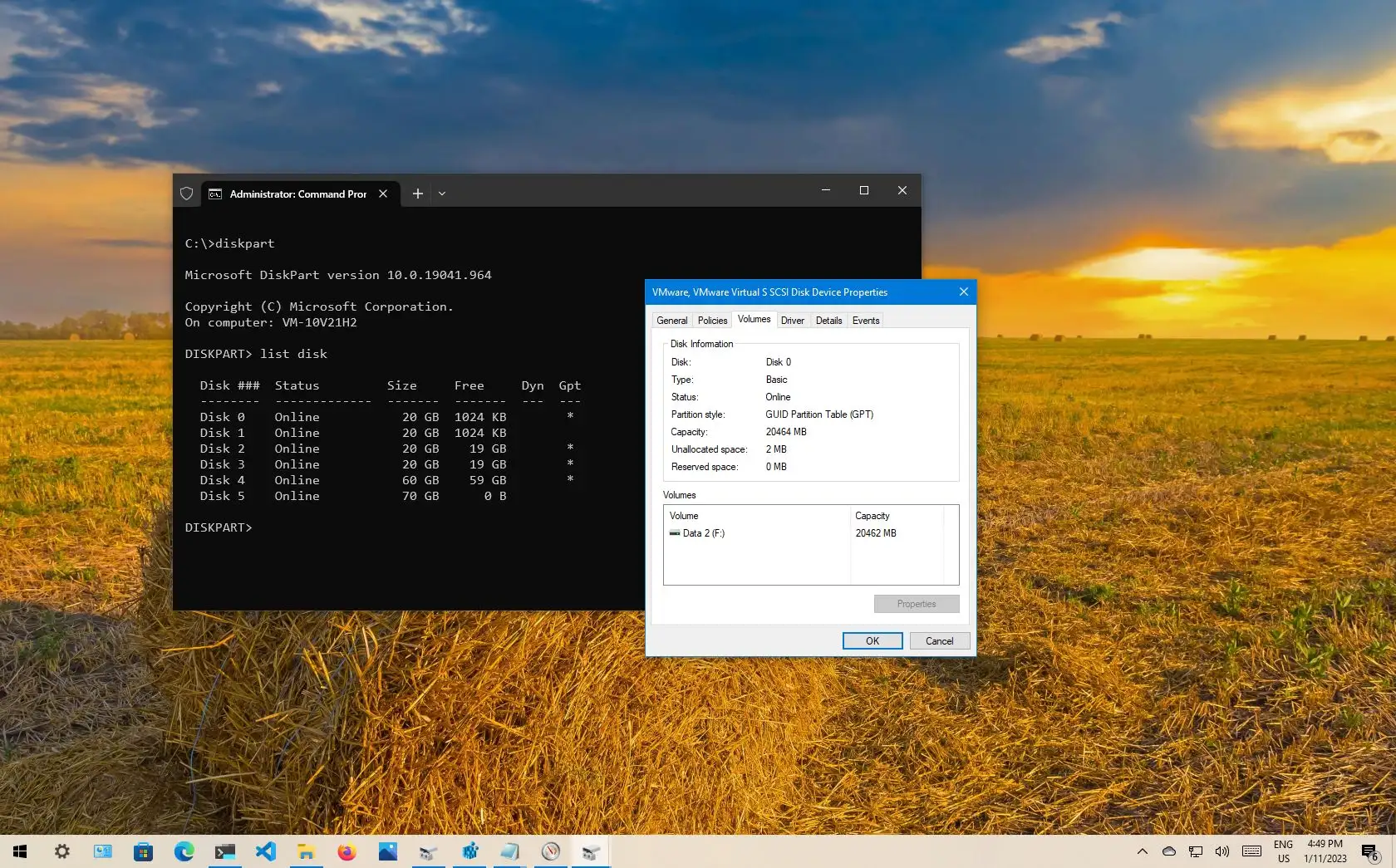Select the Volumes tab
The width and height of the screenshot is (1396, 868).
point(754,319)
